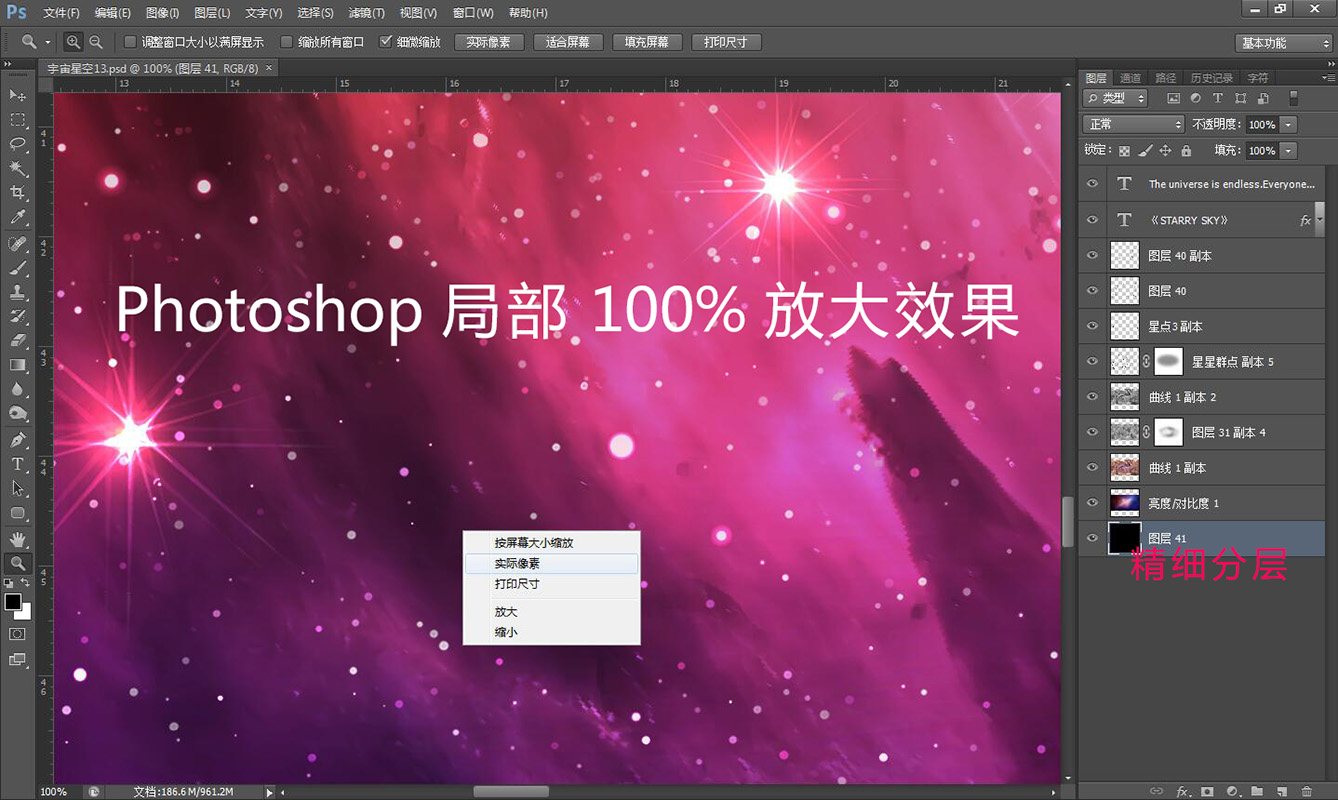Switch to the 历史记录 tab
Screen dimensions: 1338x800
coord(1212,78)
